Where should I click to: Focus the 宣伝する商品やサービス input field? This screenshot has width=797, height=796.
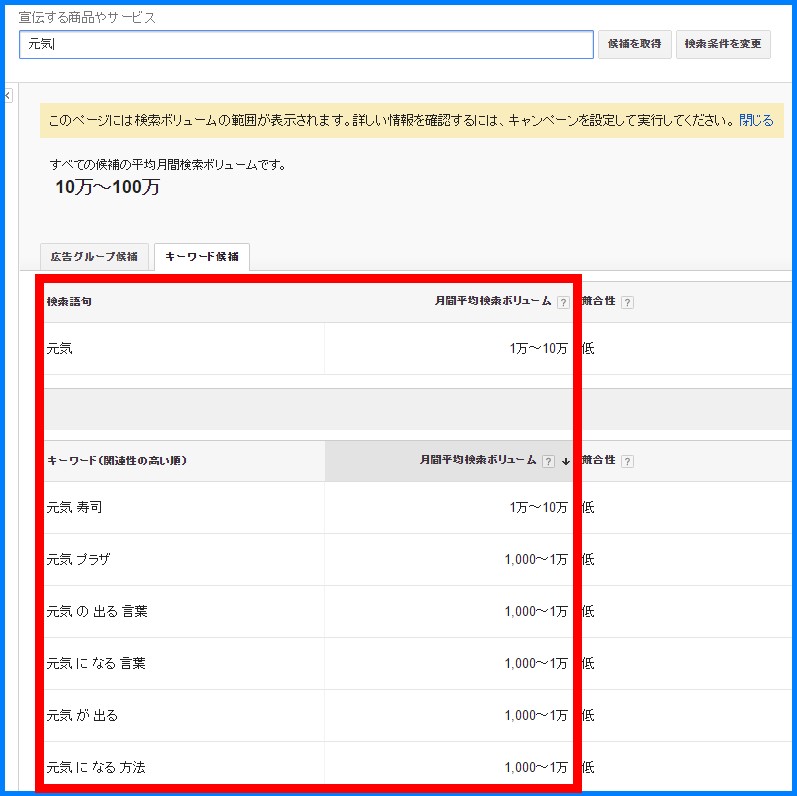pos(306,44)
